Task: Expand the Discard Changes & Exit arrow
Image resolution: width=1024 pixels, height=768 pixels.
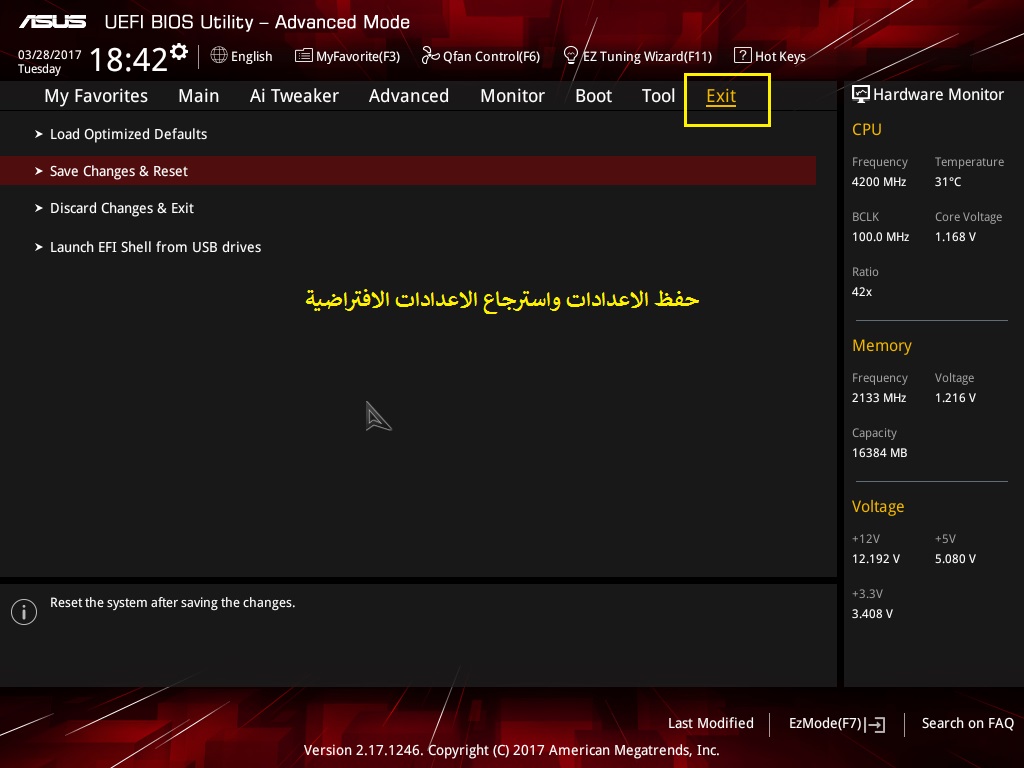Action: pyautogui.click(x=39, y=208)
